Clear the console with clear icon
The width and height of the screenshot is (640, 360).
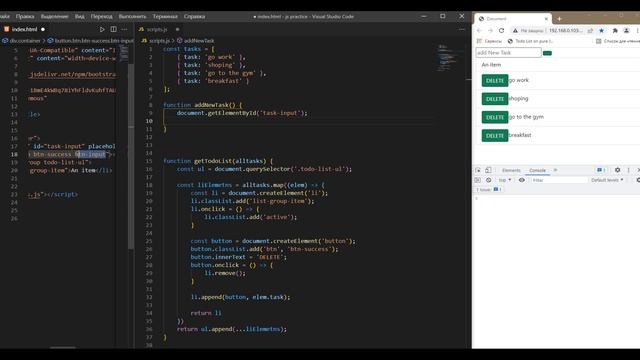(x=489, y=180)
